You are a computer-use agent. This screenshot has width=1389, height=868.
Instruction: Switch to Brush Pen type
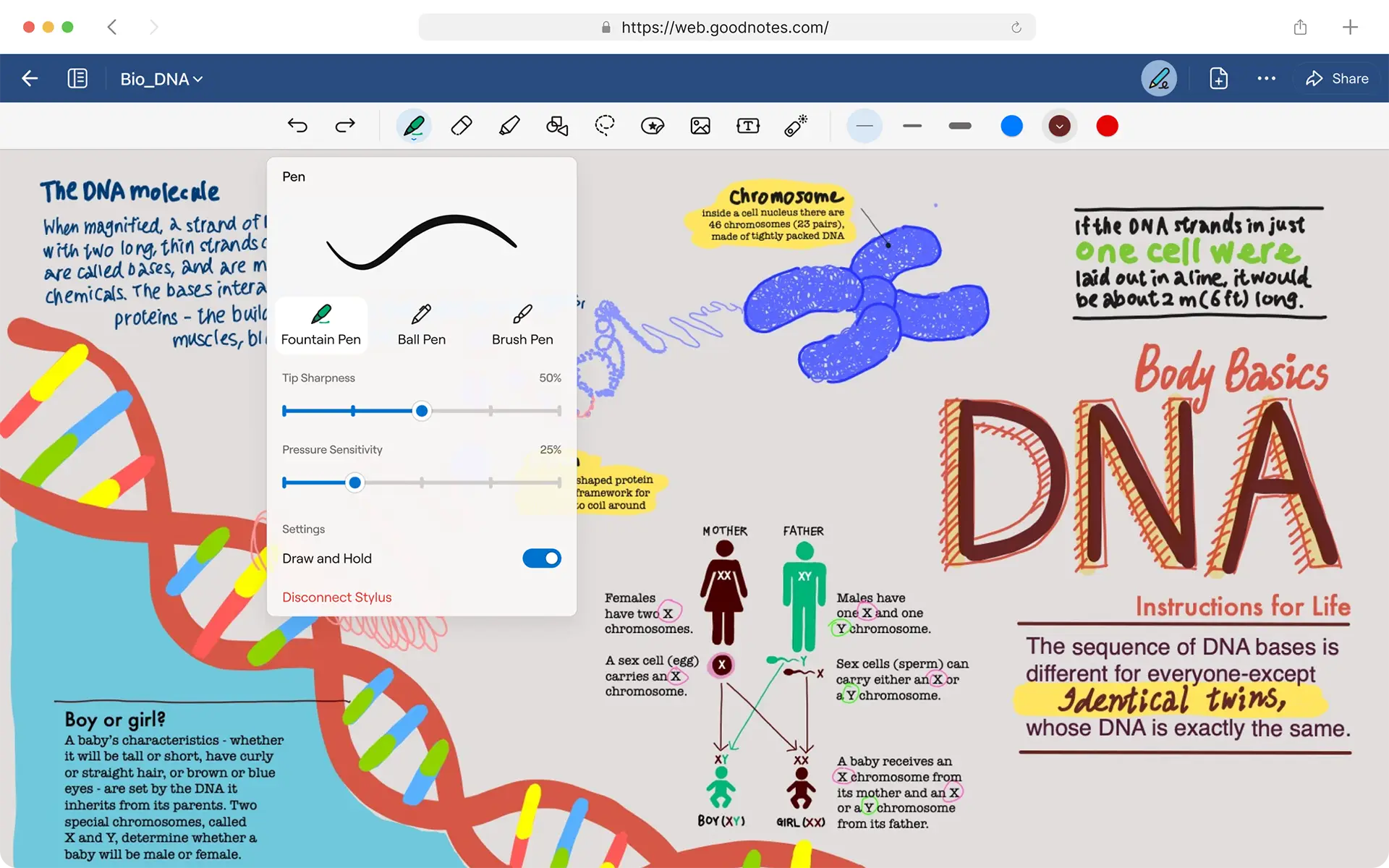(522, 325)
